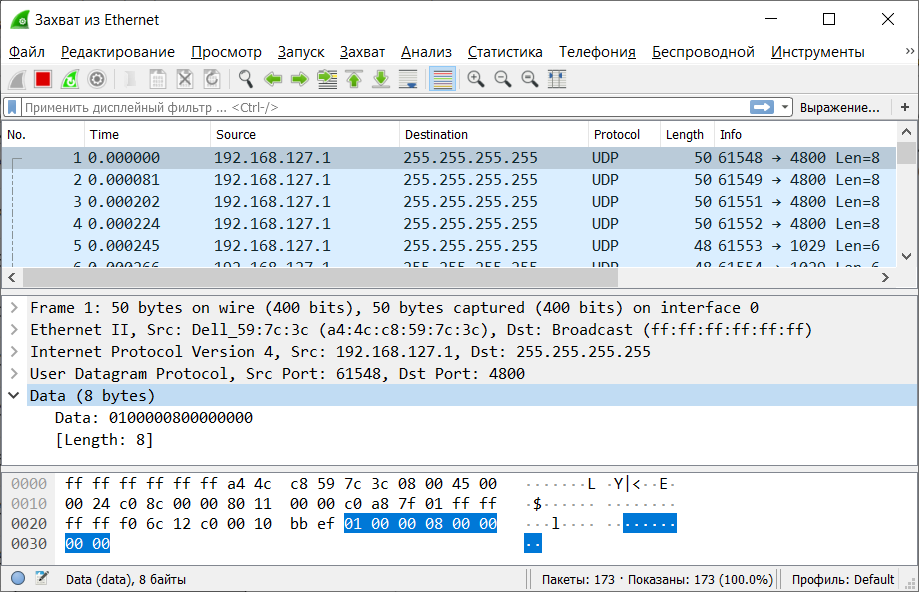Open the Статистика menu
The image size is (919, 592).
click(x=505, y=52)
